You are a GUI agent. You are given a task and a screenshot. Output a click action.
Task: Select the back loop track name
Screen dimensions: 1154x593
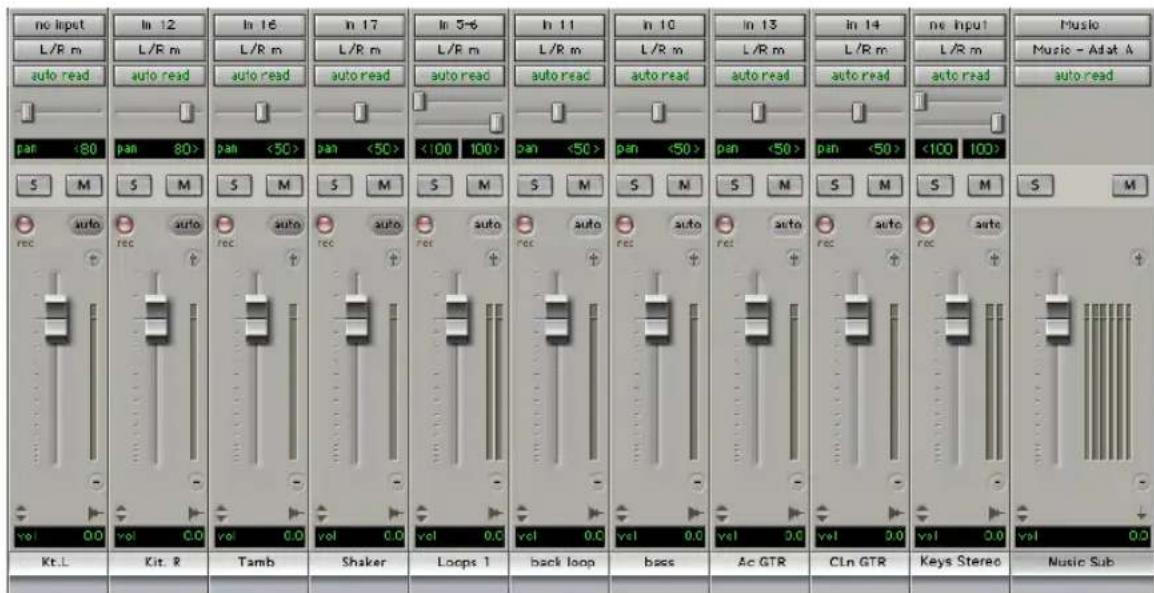pos(559,562)
